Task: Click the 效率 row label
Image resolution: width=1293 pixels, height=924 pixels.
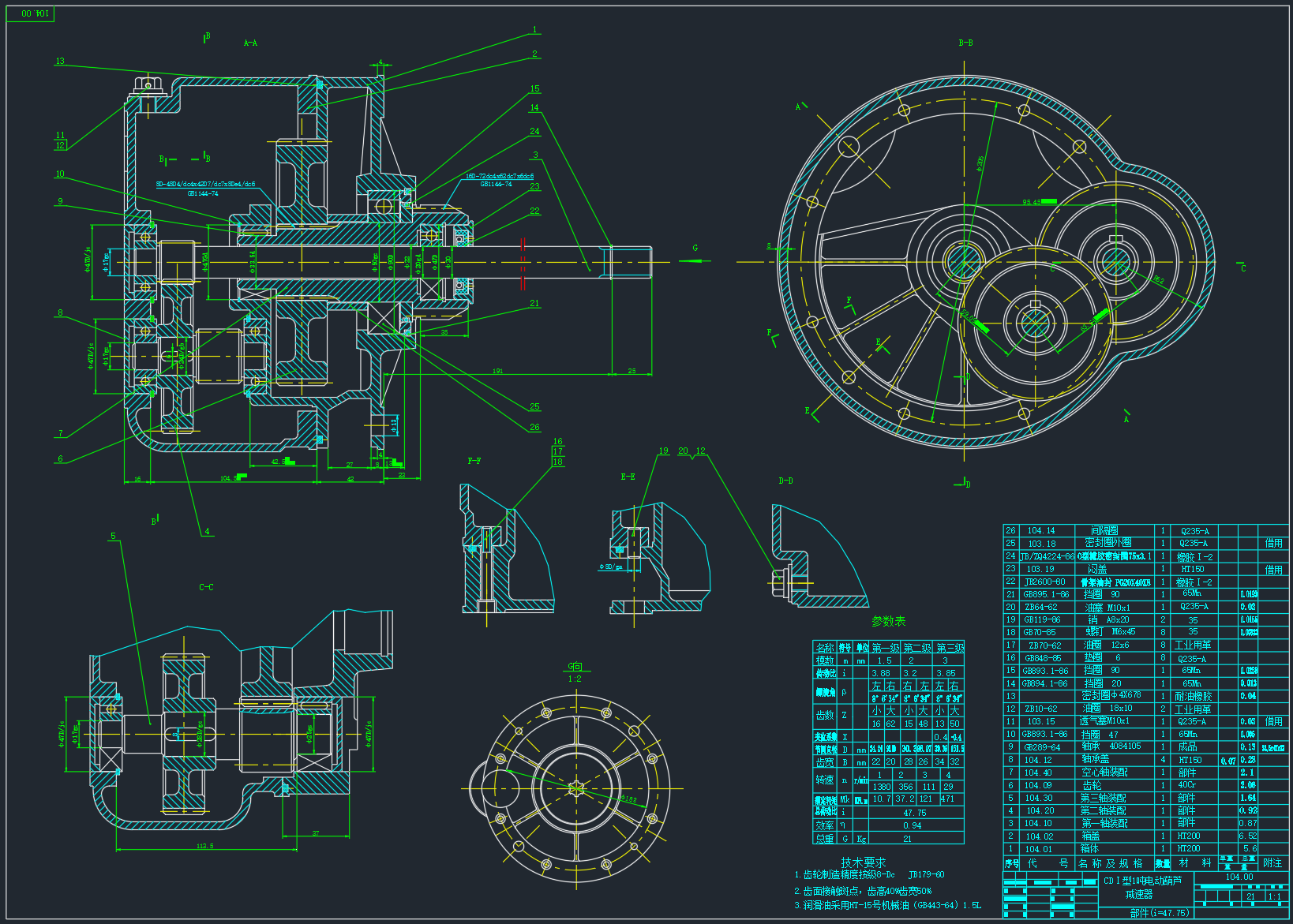Action: (825, 825)
